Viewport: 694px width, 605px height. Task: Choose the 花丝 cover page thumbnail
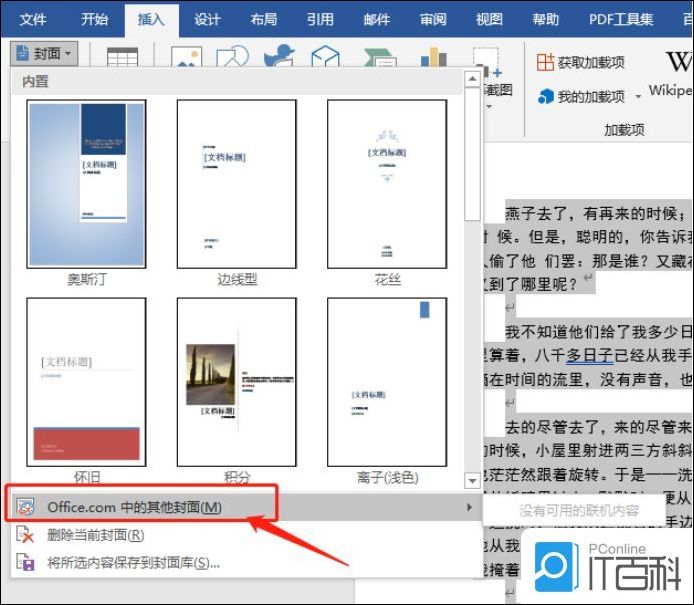coord(387,184)
